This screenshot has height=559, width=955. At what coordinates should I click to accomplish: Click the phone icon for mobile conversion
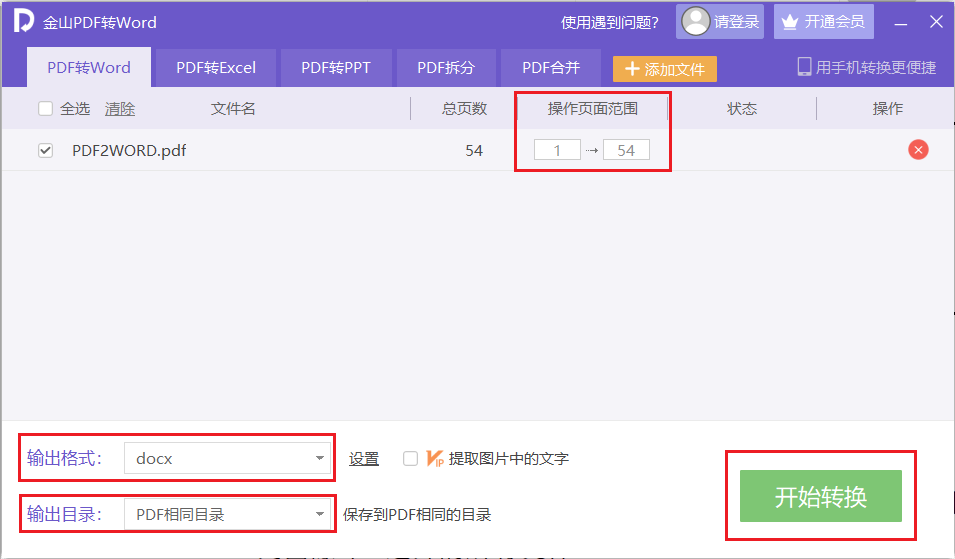[804, 66]
